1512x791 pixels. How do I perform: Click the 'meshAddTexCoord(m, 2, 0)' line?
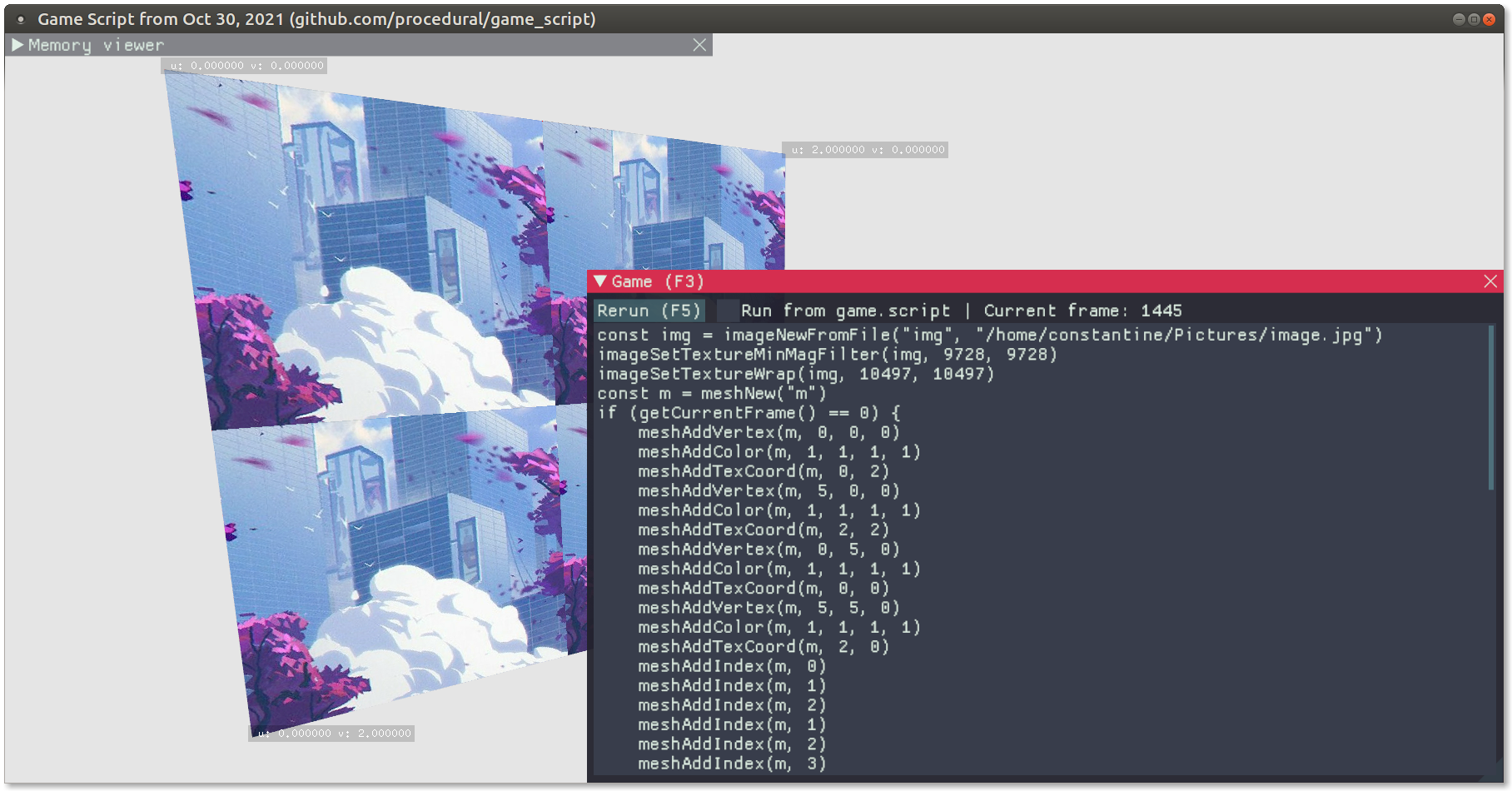(x=764, y=646)
